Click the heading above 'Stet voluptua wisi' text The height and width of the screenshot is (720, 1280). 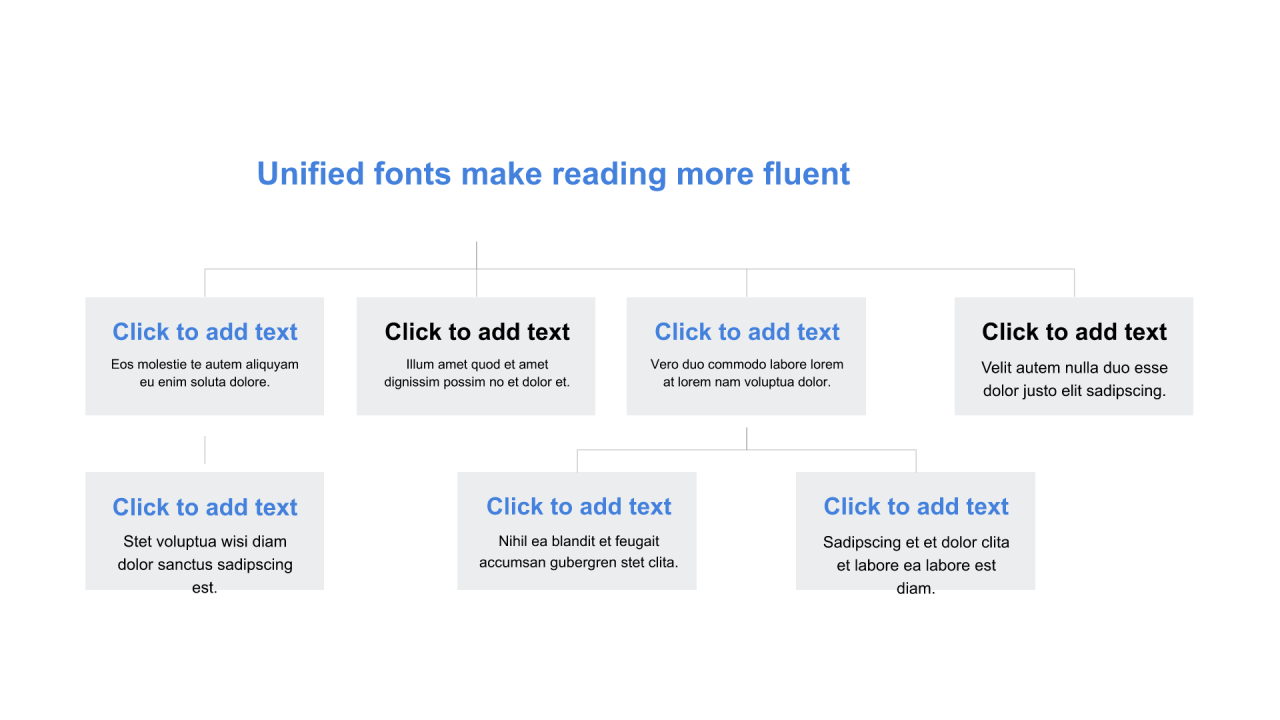click(x=205, y=507)
